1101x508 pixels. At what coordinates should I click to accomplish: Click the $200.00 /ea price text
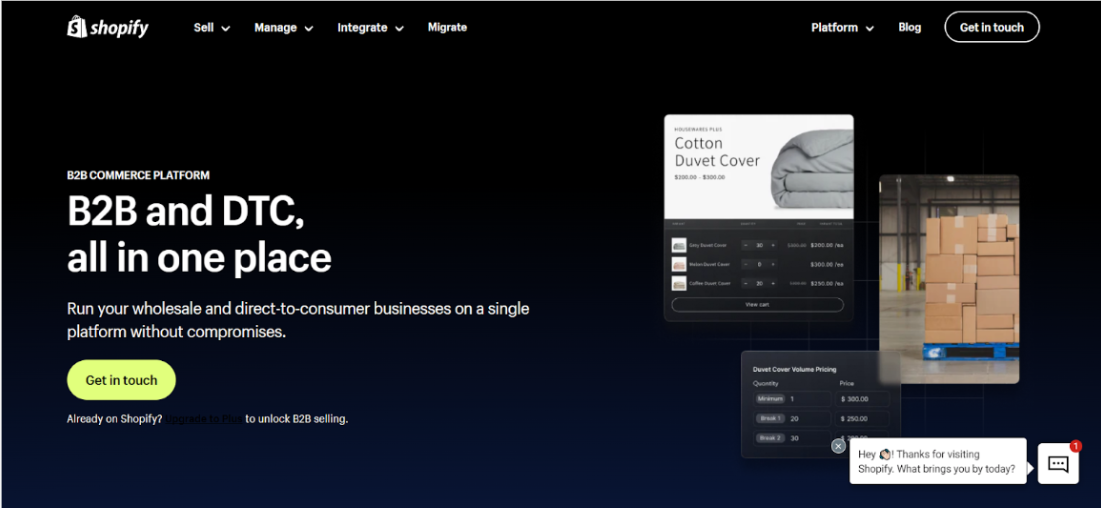pos(826,245)
